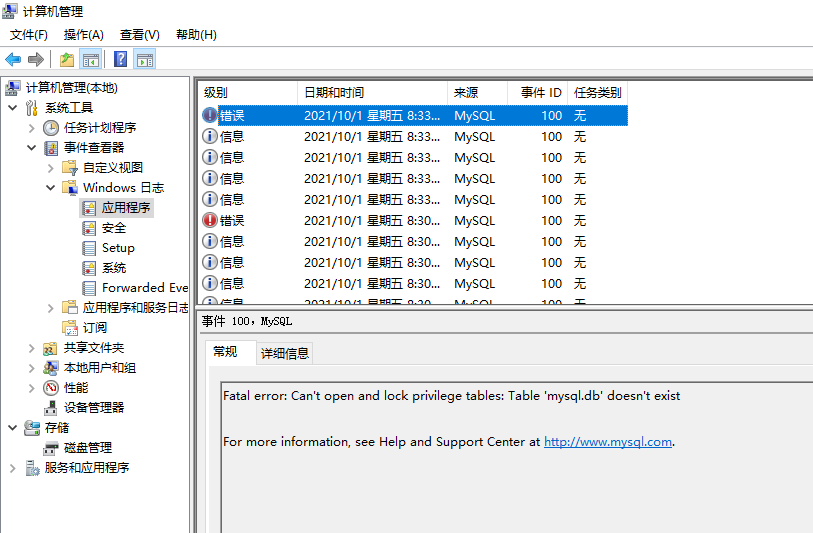Open Help via the question mark icon
The width and height of the screenshot is (813, 533).
click(120, 59)
